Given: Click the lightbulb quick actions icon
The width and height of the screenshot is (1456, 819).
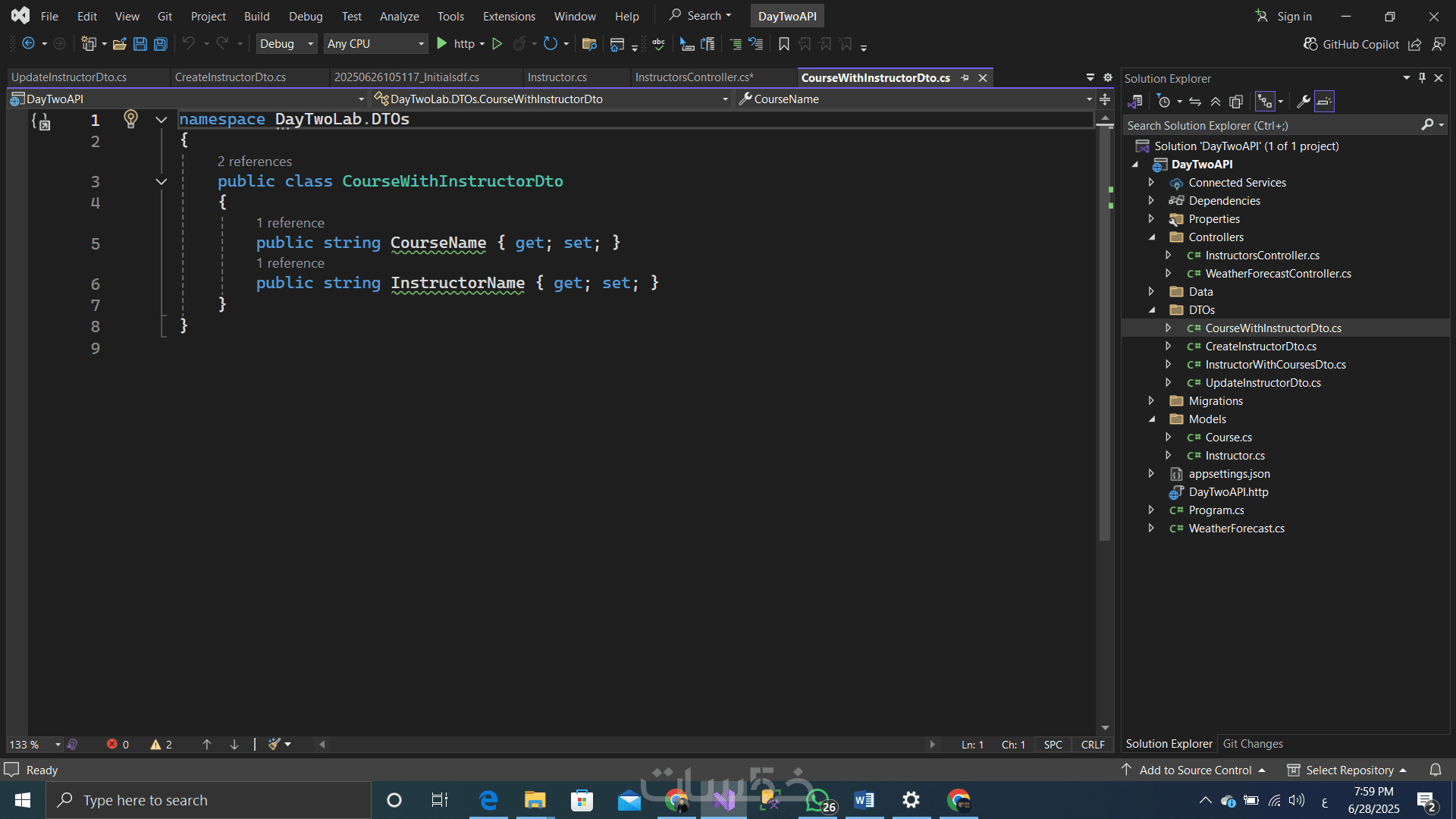Looking at the screenshot, I should (x=130, y=119).
